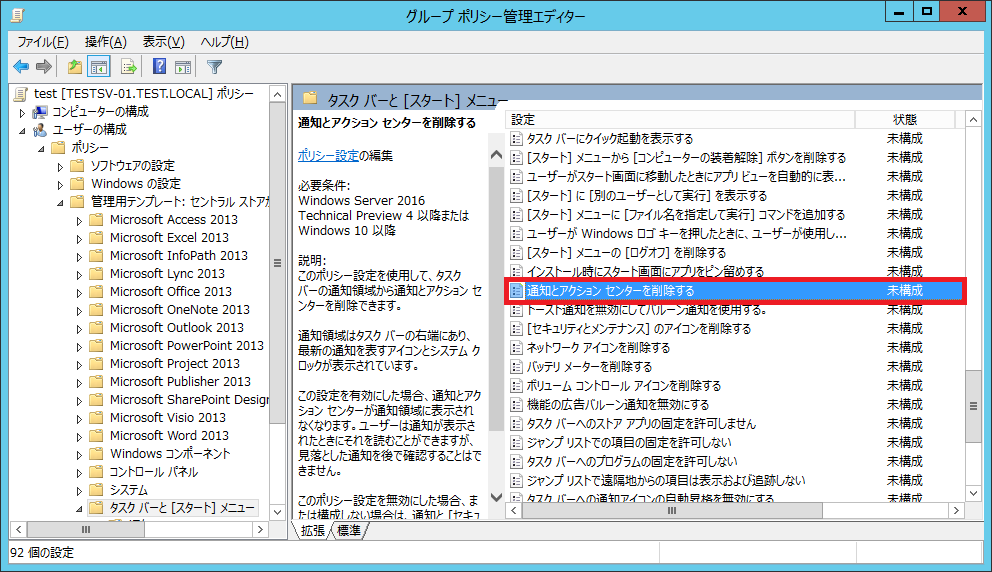This screenshot has height=572, width=992.
Task: Click the Microsoft Outlook 2013 folder icon
Action: click(96, 327)
